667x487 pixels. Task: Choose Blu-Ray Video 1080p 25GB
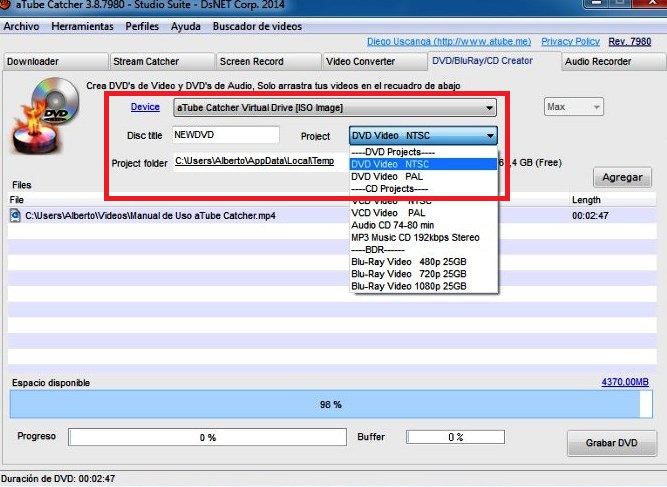click(423, 287)
